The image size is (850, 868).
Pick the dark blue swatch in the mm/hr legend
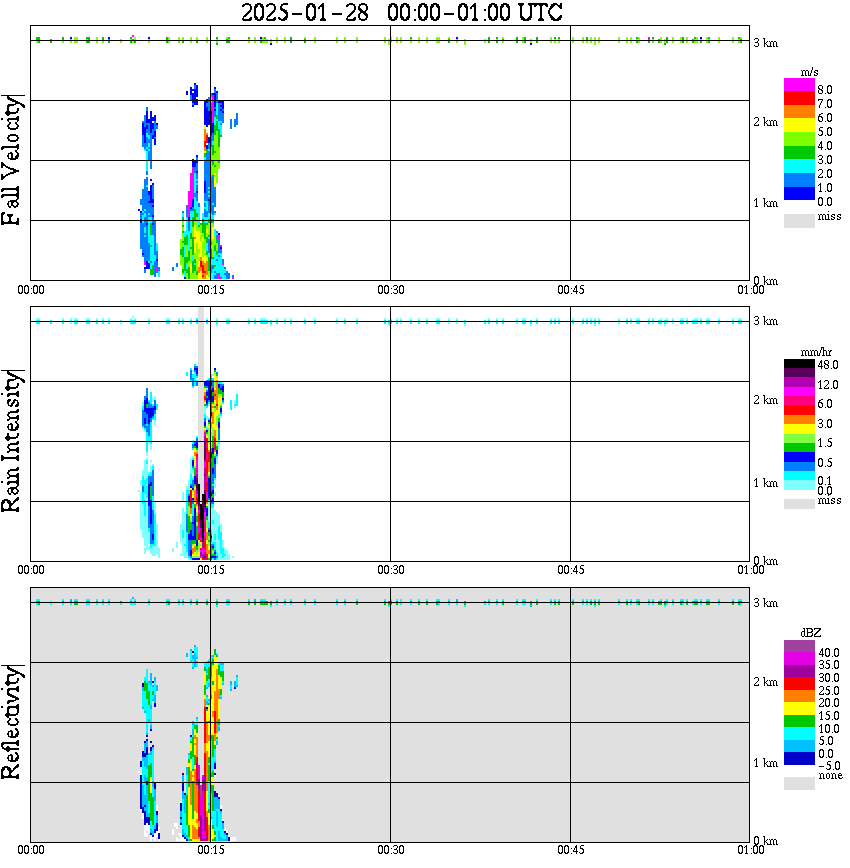799,457
